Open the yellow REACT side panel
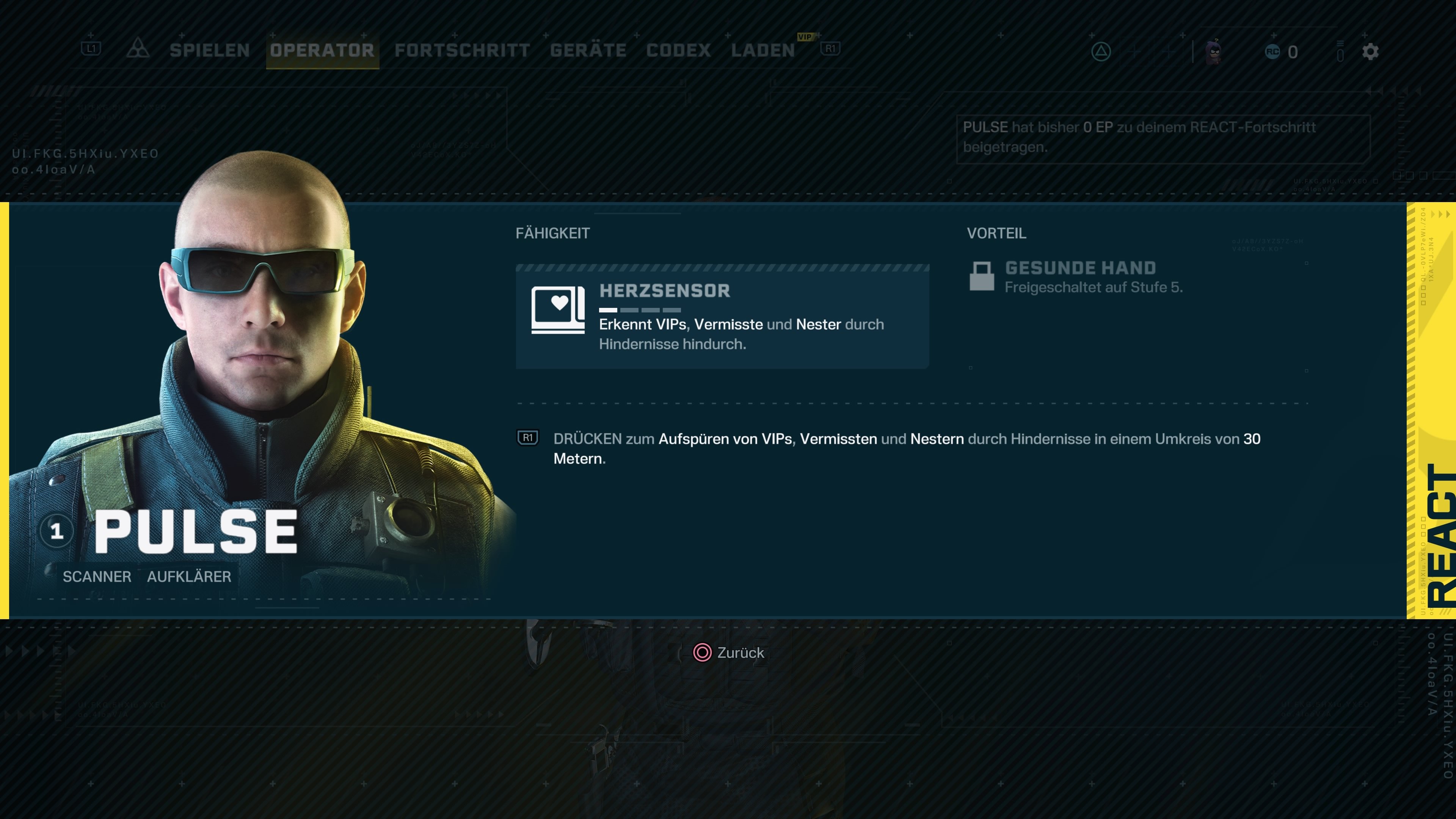Viewport: 1456px width, 819px height. (x=1431, y=410)
